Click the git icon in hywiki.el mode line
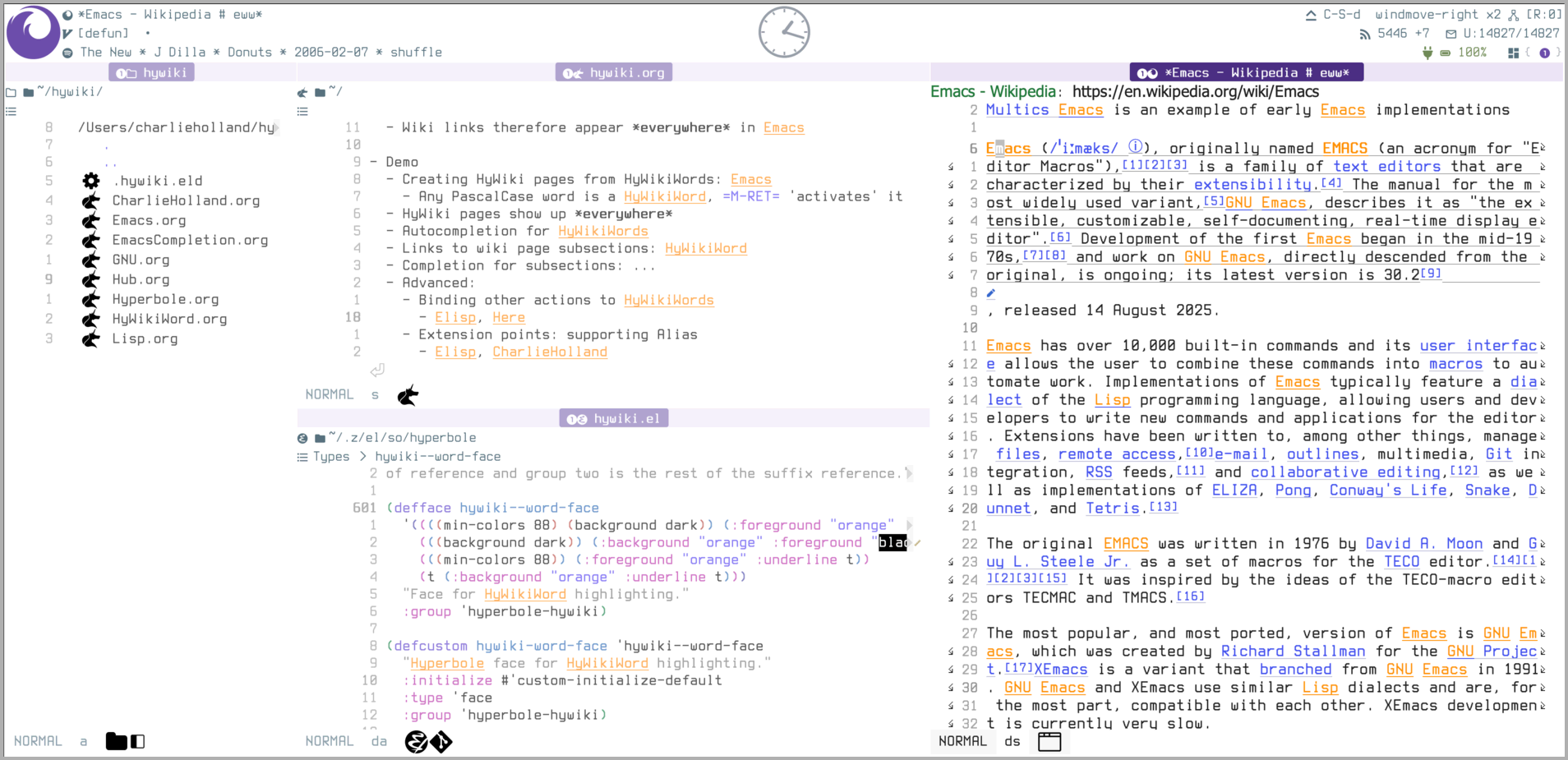Viewport: 1568px width, 760px height. (x=441, y=742)
